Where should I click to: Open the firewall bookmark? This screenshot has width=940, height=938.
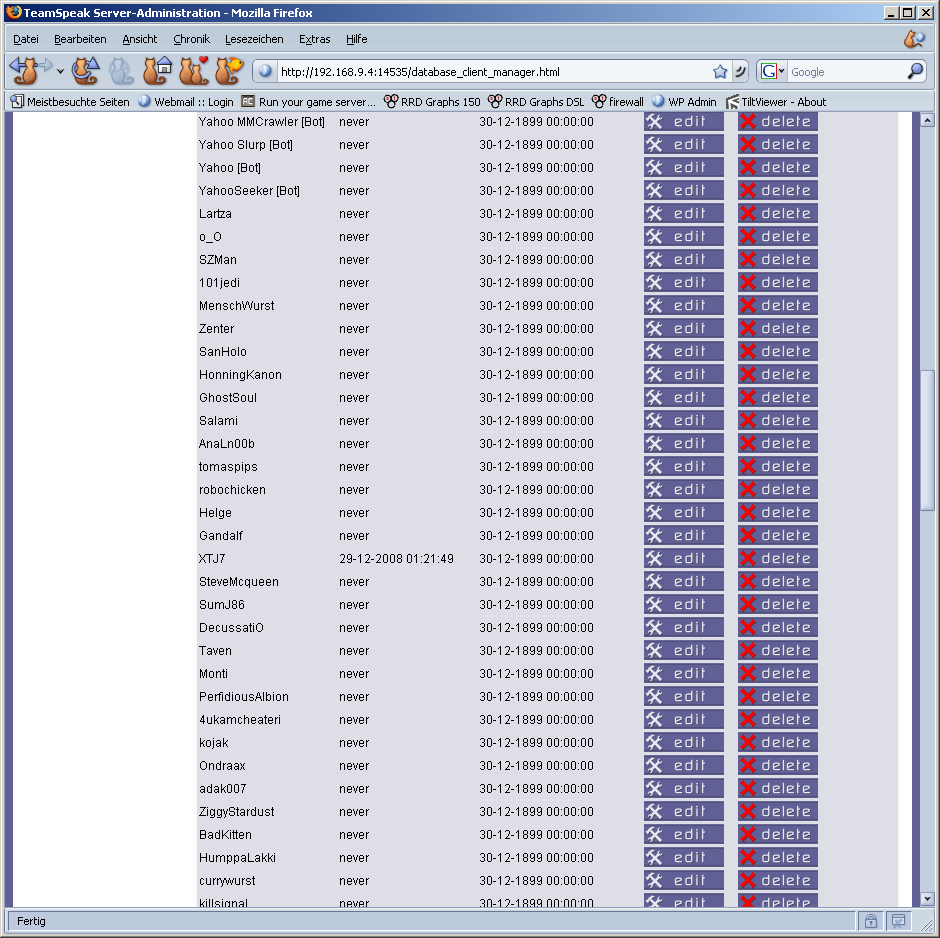coord(617,102)
